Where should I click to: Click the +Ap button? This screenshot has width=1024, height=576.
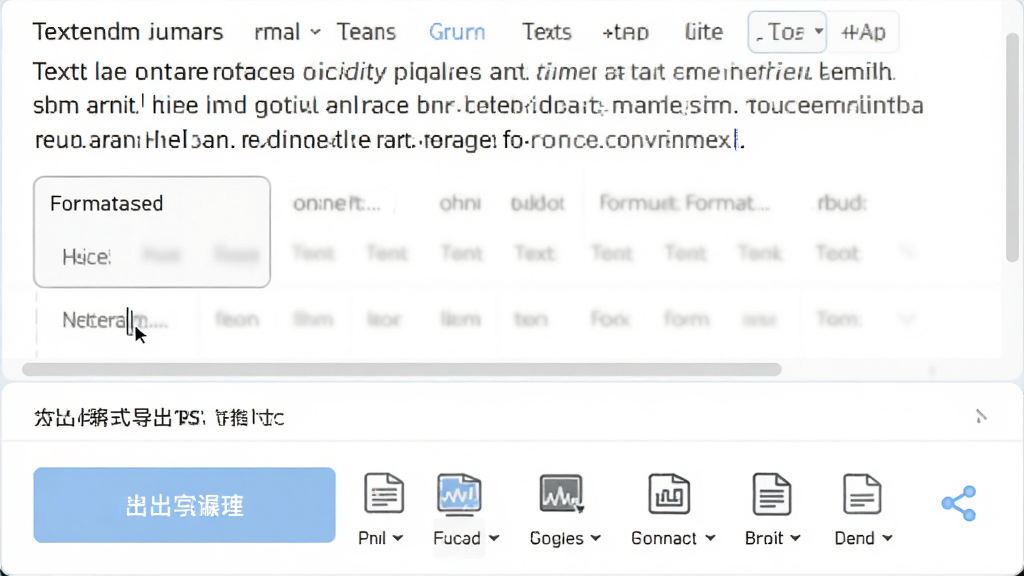tap(863, 31)
